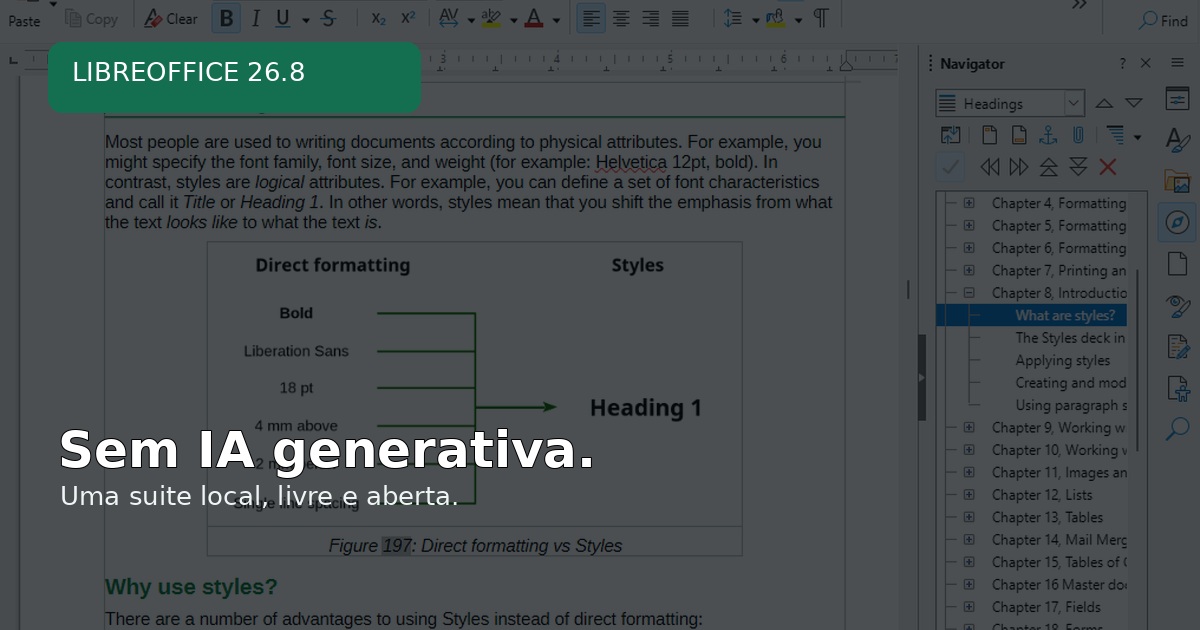This screenshot has width=1200, height=630.
Task: Open the Headings navigate-by dropdown
Action: (x=1010, y=103)
